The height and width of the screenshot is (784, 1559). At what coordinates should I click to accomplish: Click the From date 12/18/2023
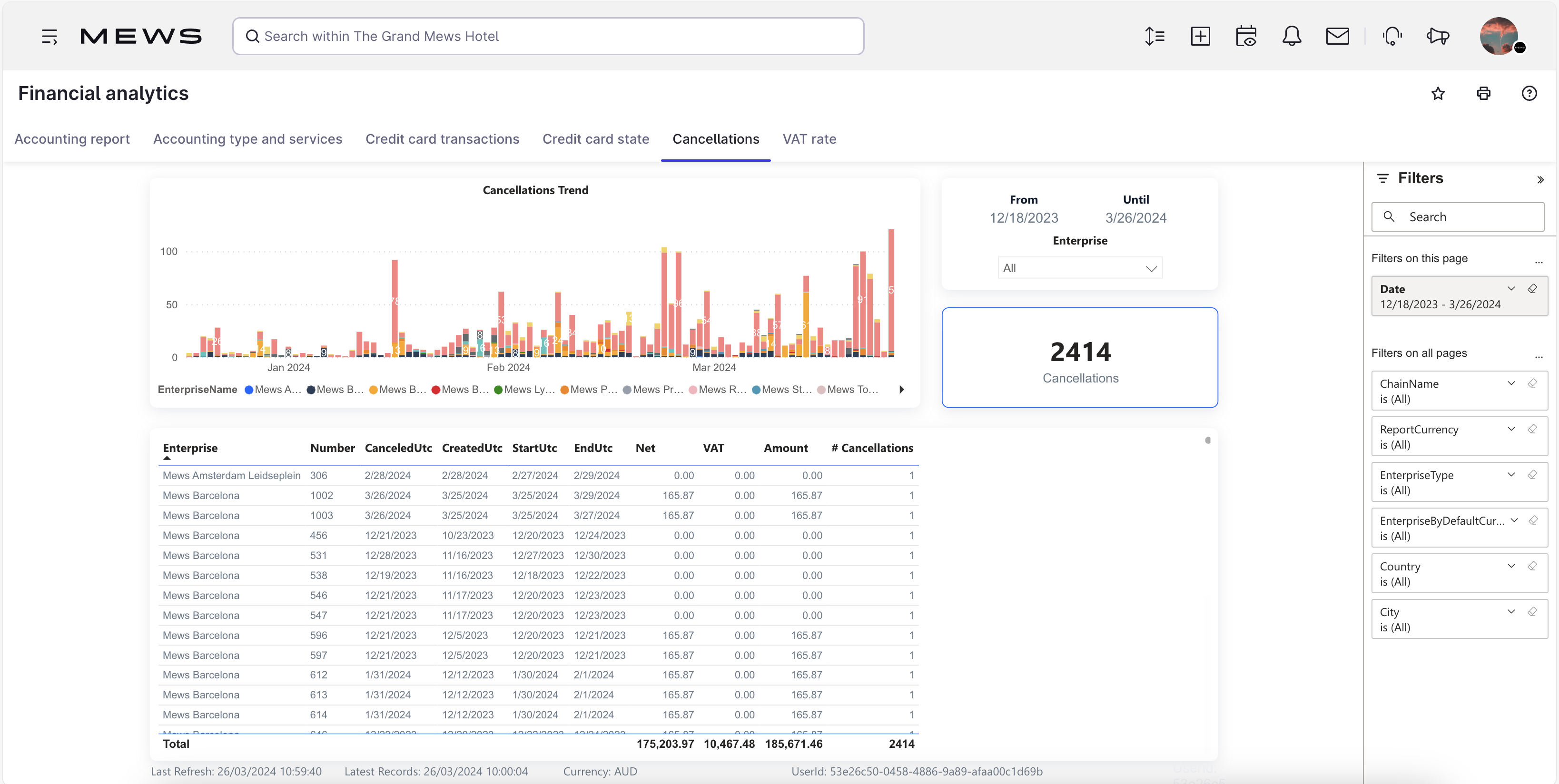coord(1024,218)
